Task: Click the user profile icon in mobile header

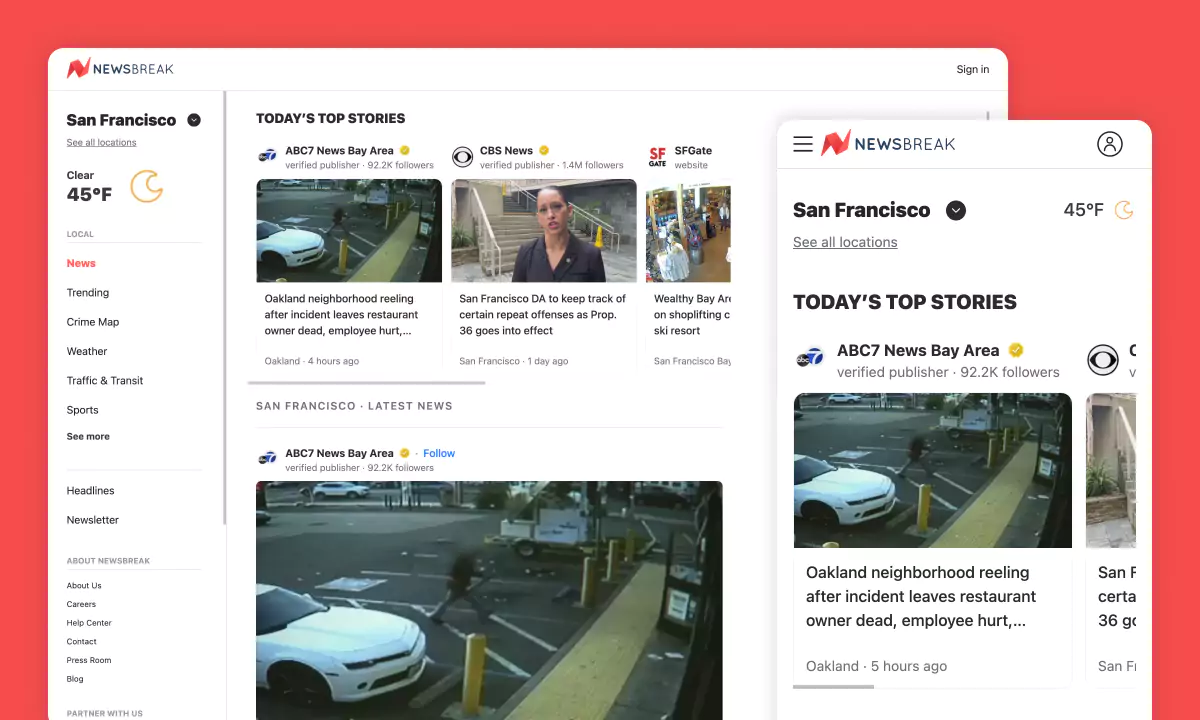Action: click(x=1109, y=144)
